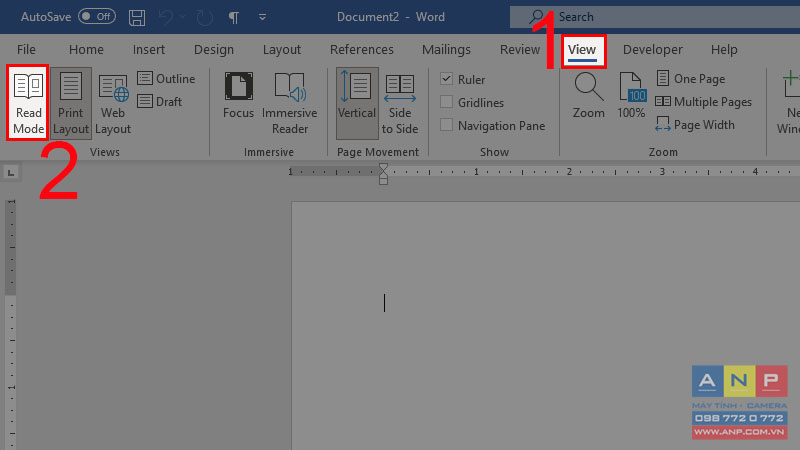Click the Save icon in title bar
Viewport: 800px width, 450px height.
(x=137, y=17)
